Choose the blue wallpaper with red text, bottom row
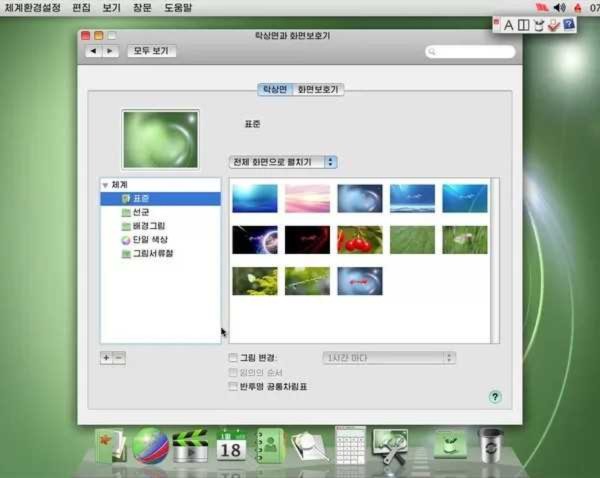The height and width of the screenshot is (478, 600). tap(360, 281)
